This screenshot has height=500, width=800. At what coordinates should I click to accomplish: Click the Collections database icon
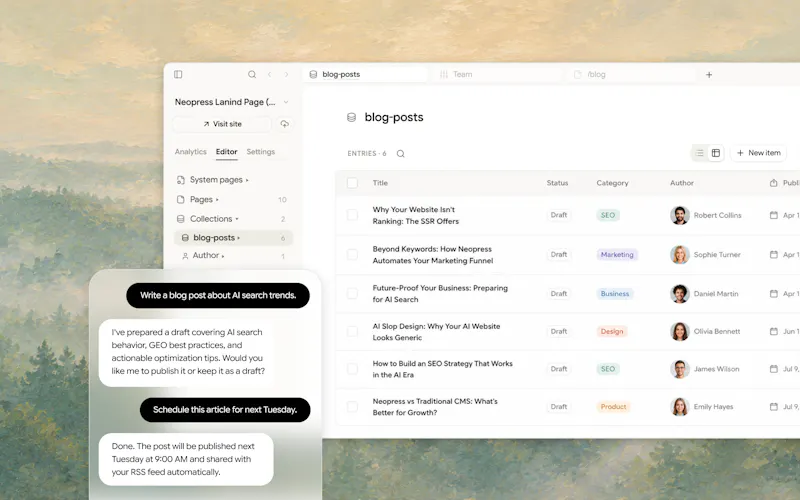coord(181,219)
